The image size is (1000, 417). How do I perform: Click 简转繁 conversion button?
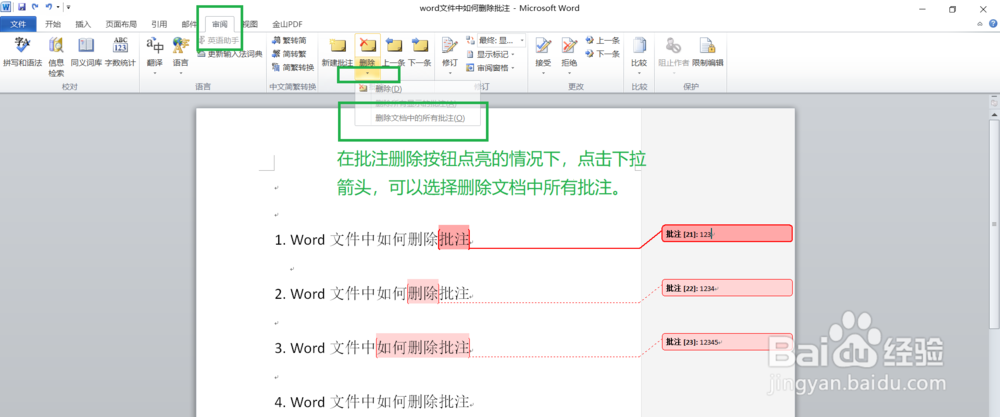tap(289, 54)
